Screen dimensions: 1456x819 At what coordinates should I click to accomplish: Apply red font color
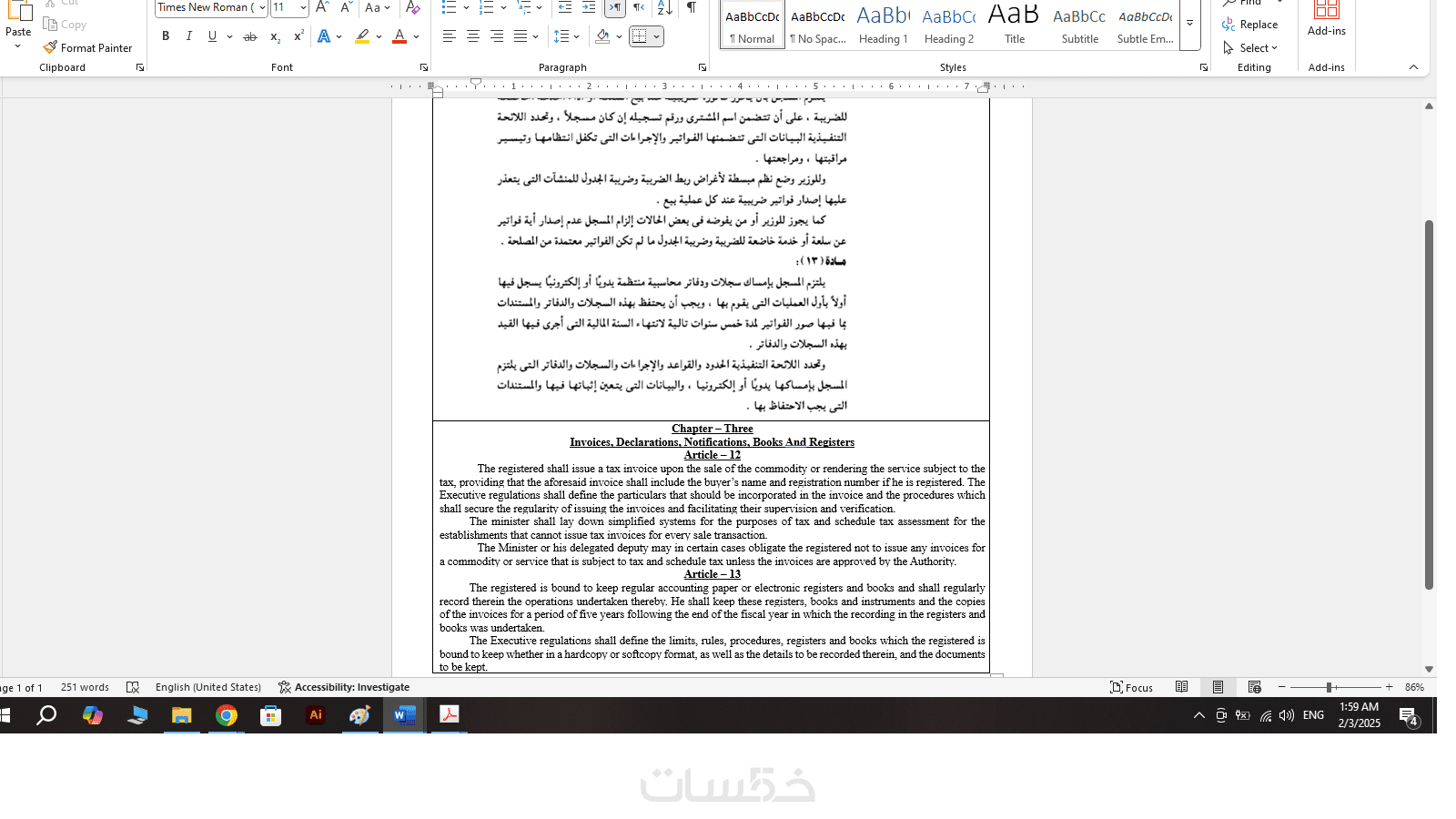(399, 36)
